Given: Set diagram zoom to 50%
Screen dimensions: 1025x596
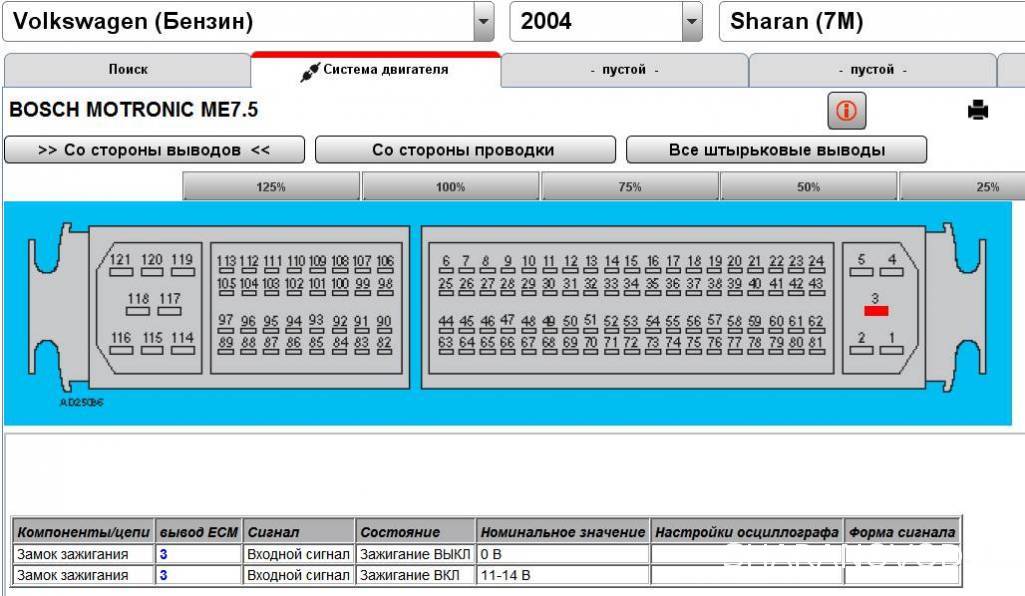Looking at the screenshot, I should point(808,187).
